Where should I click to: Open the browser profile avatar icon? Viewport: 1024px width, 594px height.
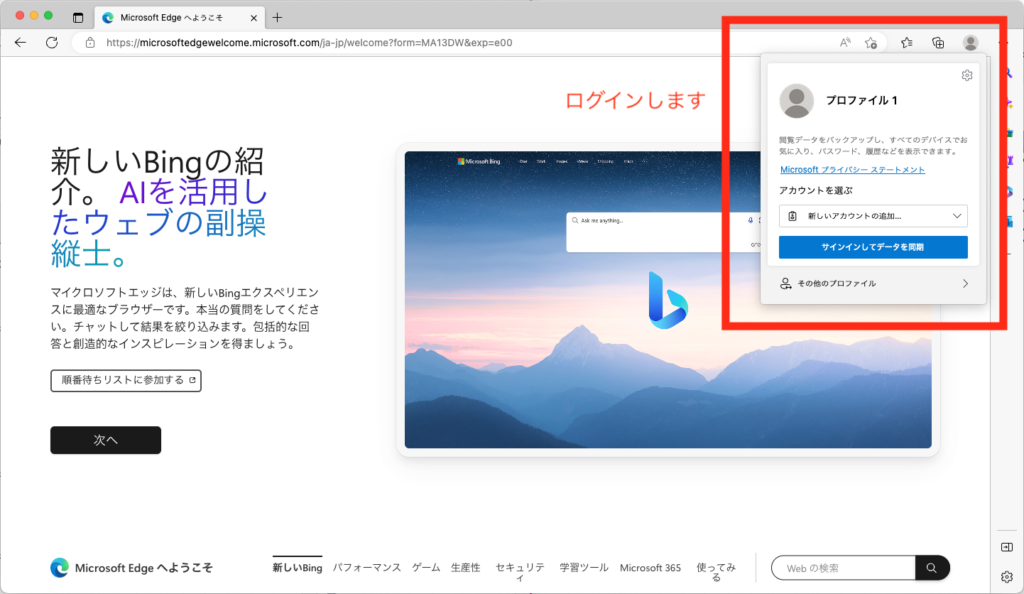970,42
